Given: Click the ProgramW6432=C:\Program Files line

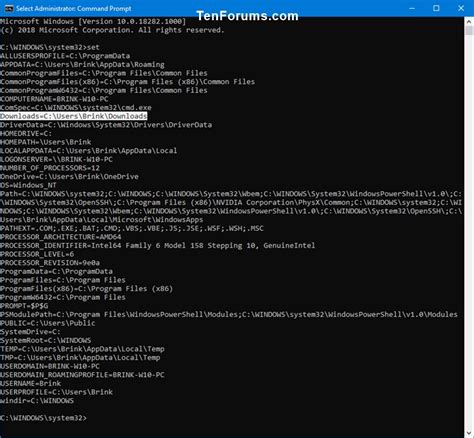Looking at the screenshot, I should (x=63, y=297).
